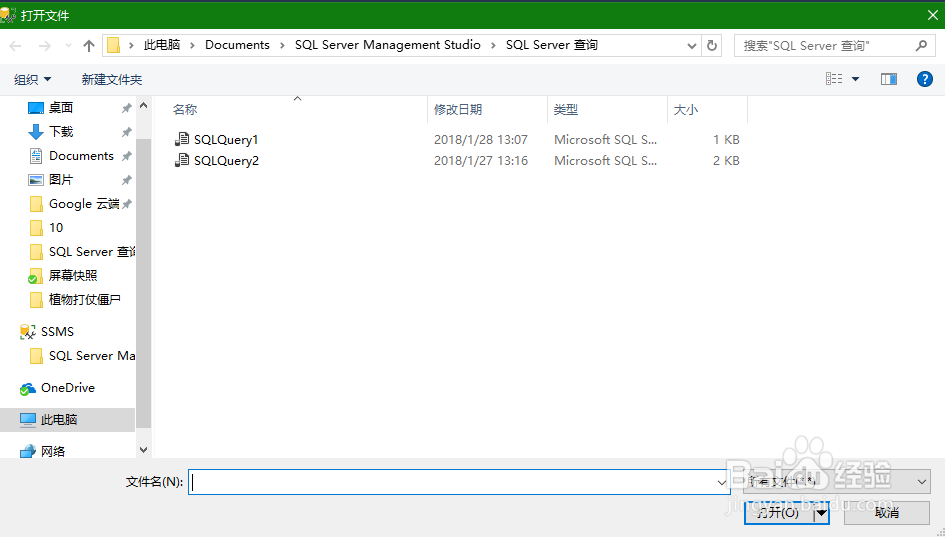The image size is (945, 537).
Task: Go forward with the right arrow
Action: (x=45, y=46)
